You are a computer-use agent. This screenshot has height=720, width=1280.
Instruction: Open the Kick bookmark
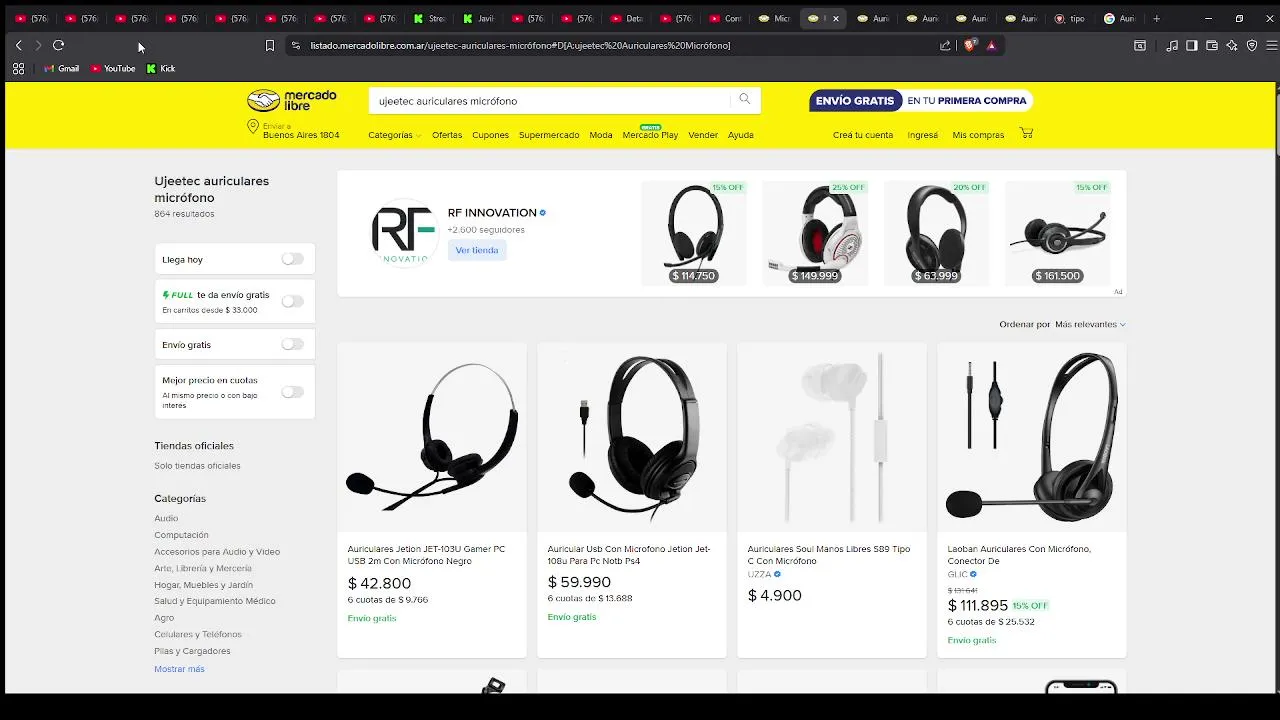pyautogui.click(x=161, y=68)
